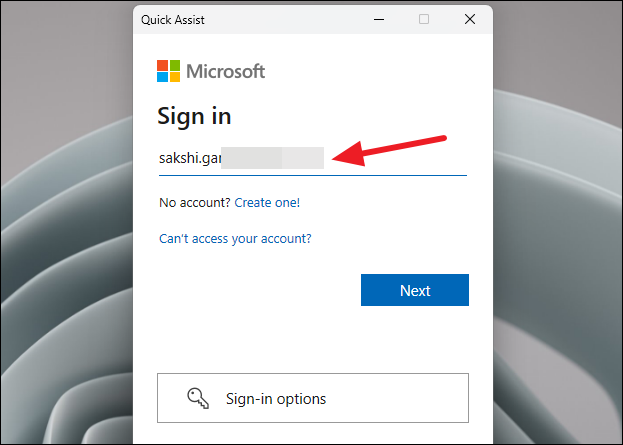Open Can't access your account? link
The image size is (623, 445).
(x=235, y=238)
